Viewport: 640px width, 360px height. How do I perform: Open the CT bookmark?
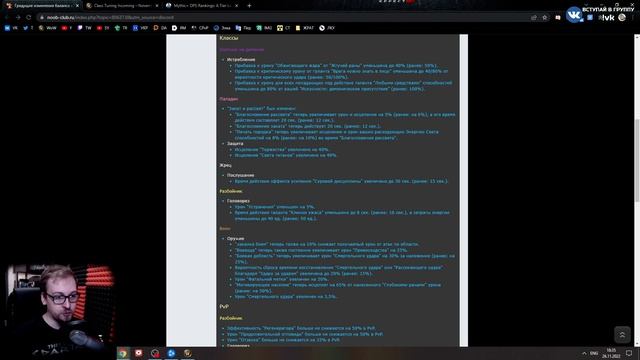click(x=284, y=28)
